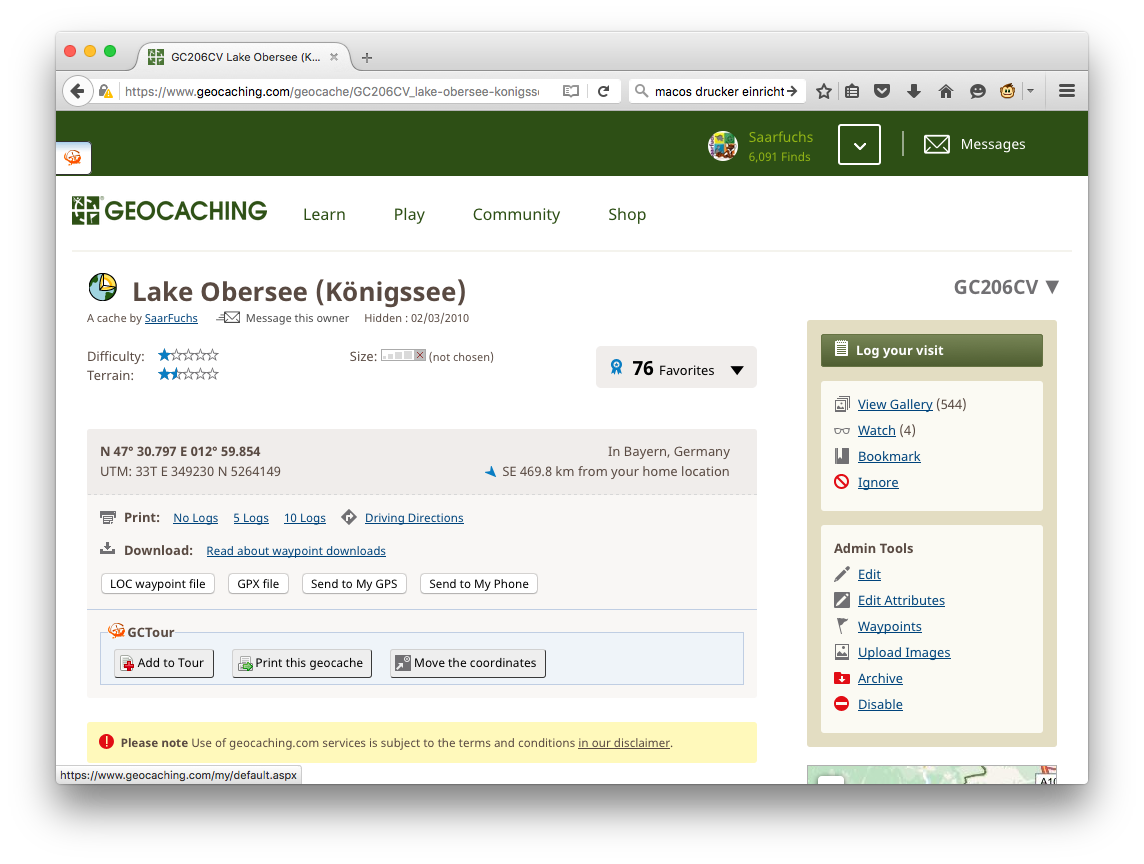
Task: Open the Play menu
Action: click(409, 215)
